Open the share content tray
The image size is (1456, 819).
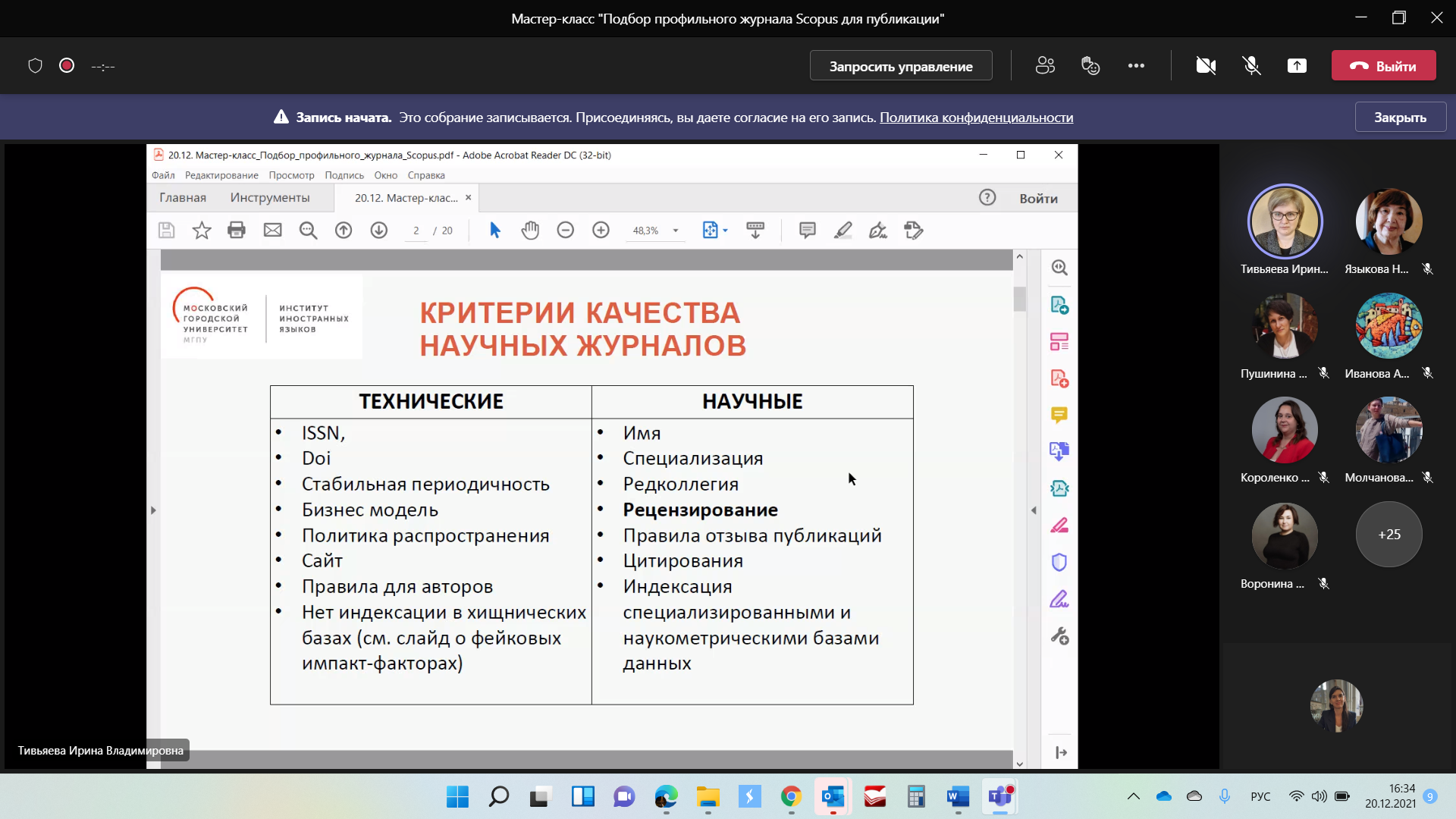1297,66
